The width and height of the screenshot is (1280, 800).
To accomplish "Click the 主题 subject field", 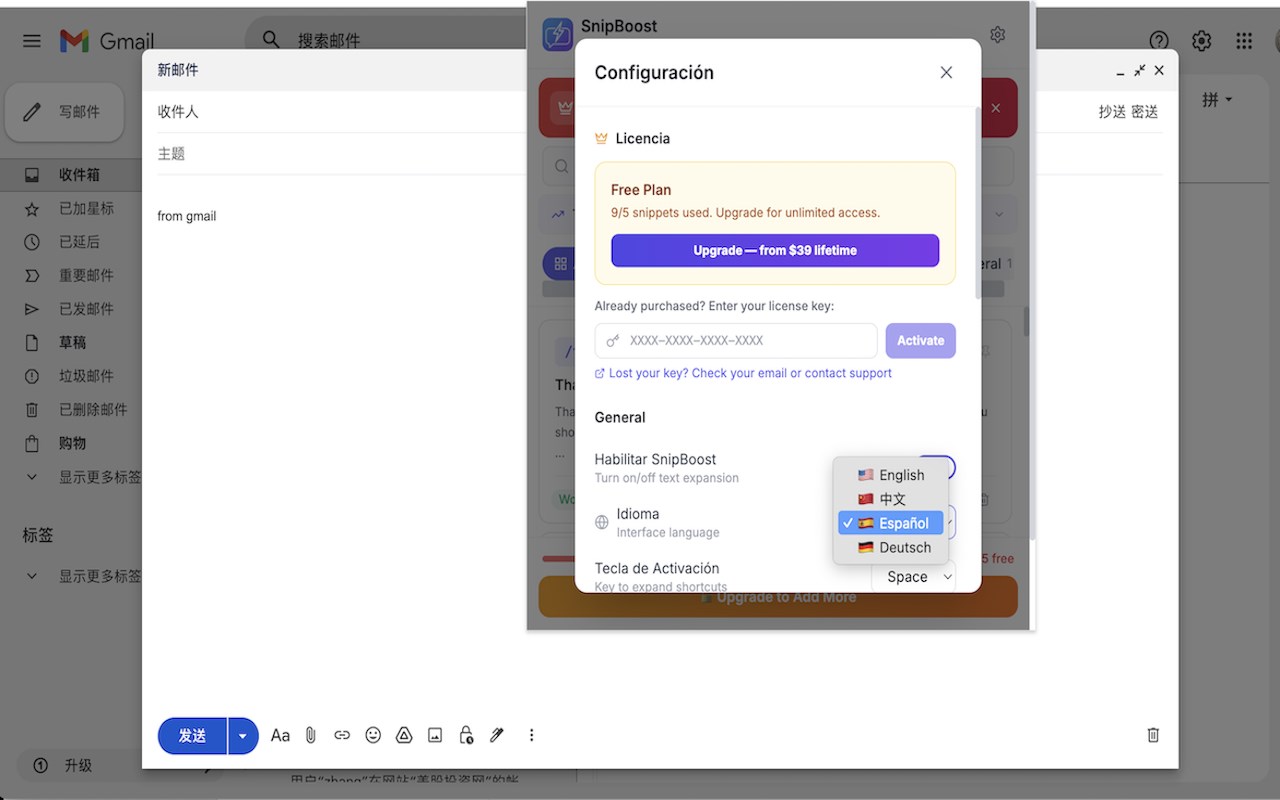I will [659, 154].
